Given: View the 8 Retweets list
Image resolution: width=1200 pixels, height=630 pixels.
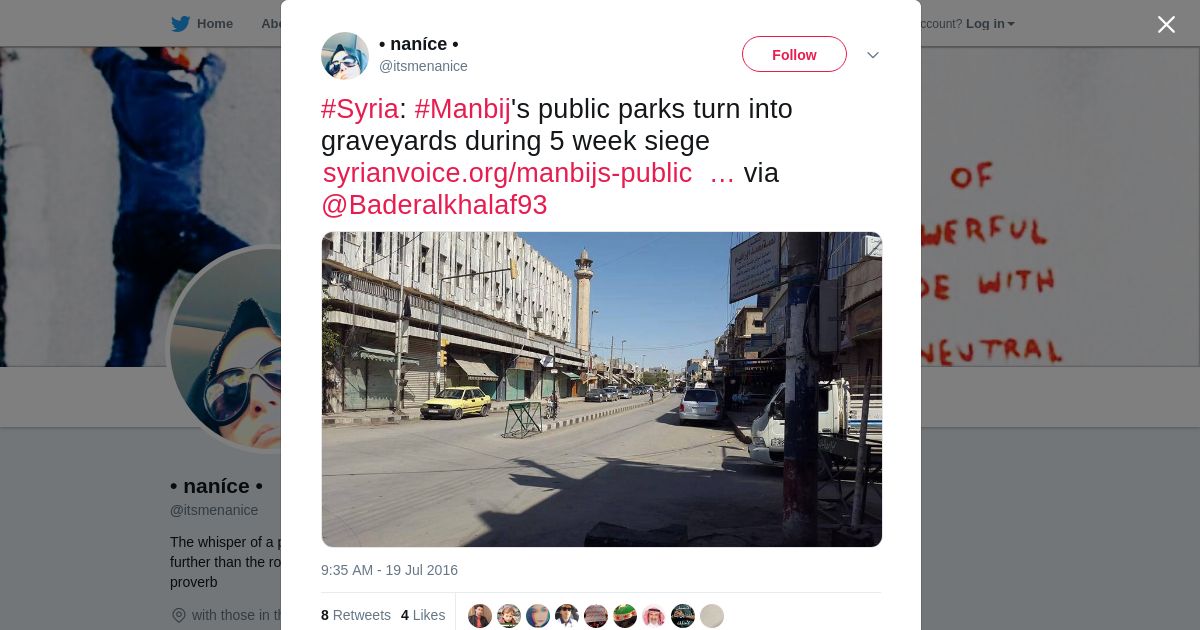Looking at the screenshot, I should (356, 615).
